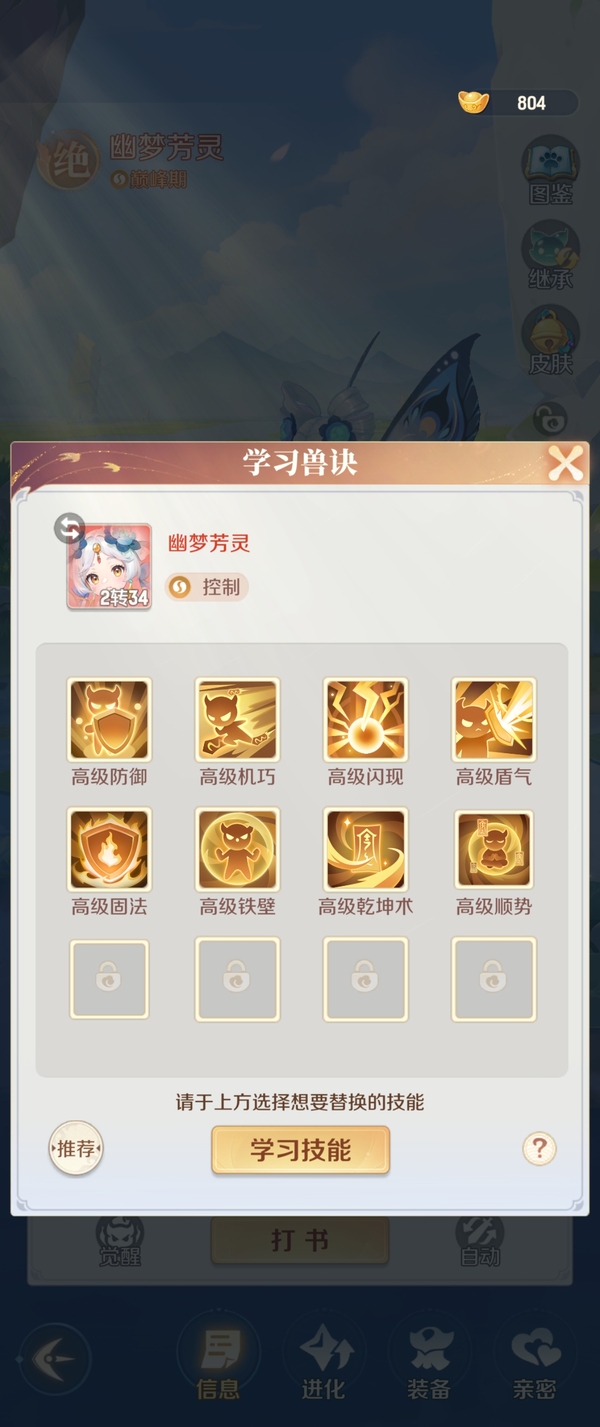600x1427 pixels.
Task: Open the 图鉴 encyclopedia icon
Action: 551,170
